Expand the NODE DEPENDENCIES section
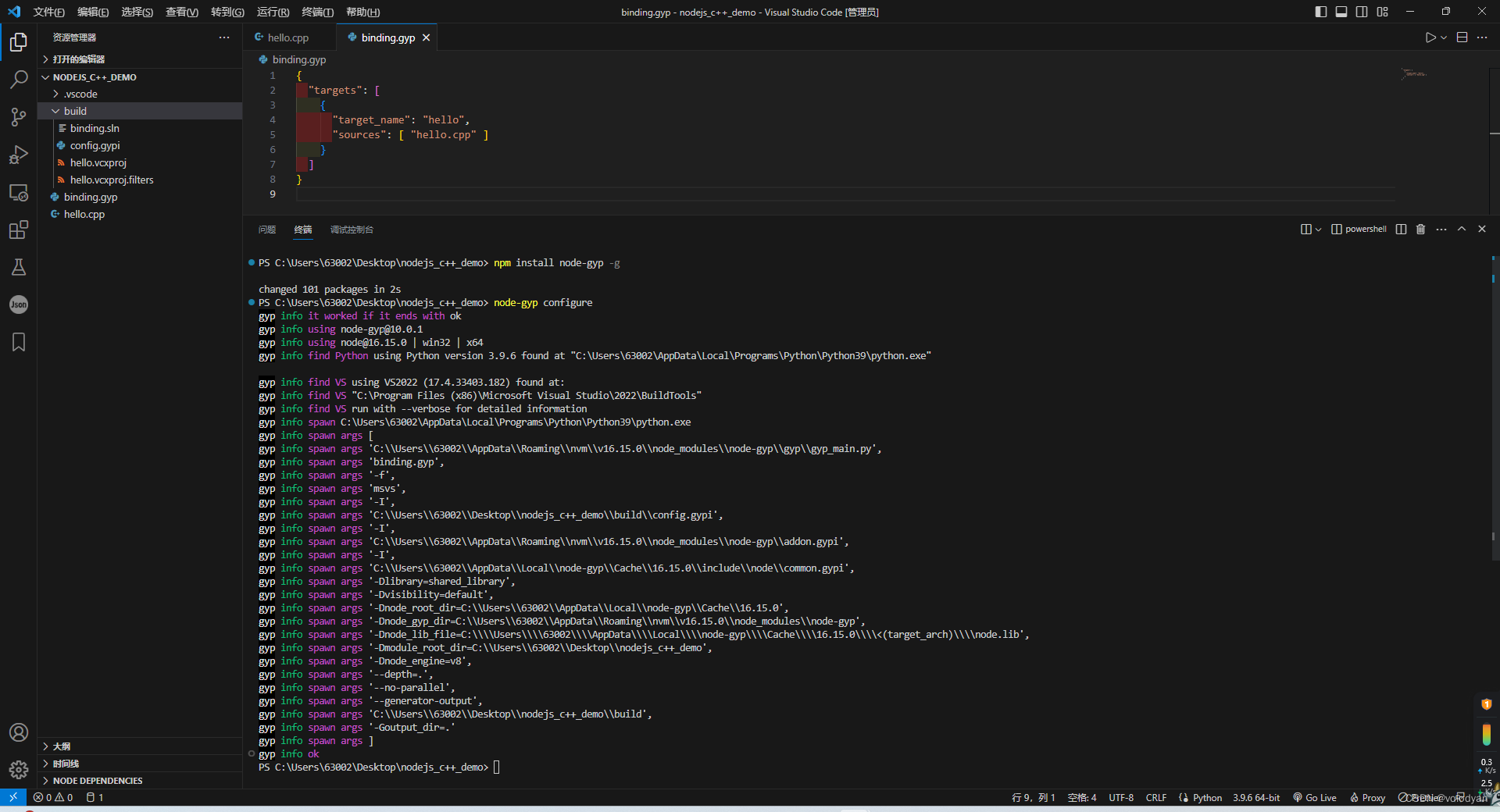This screenshot has height=812, width=1500. (141, 781)
